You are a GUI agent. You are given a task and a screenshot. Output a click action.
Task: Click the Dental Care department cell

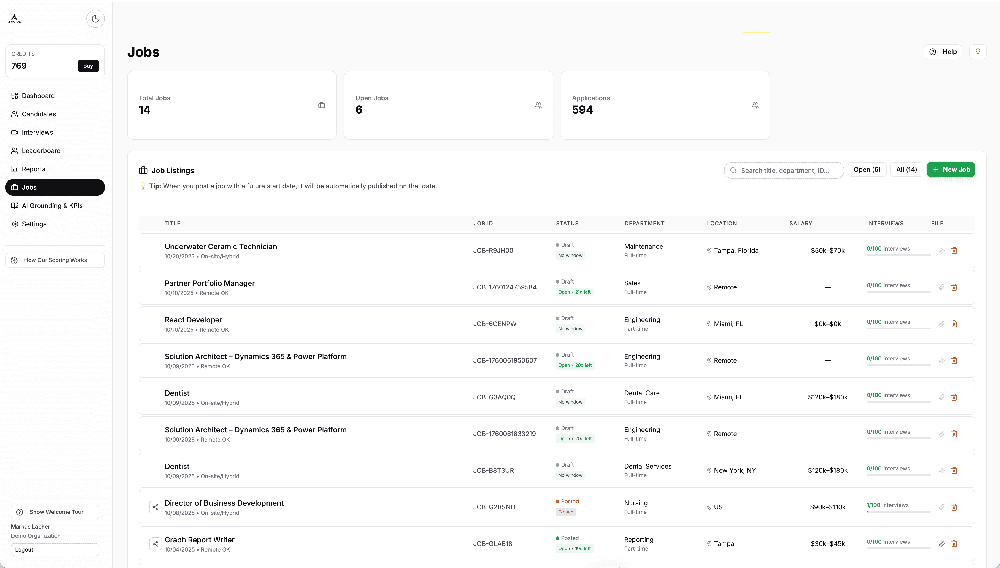[x=642, y=393]
